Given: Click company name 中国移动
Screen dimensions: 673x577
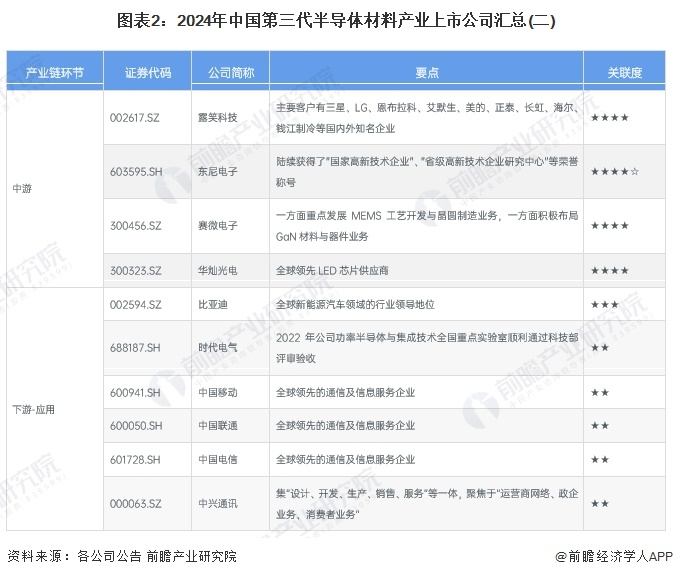Looking at the screenshot, I should [218, 393].
